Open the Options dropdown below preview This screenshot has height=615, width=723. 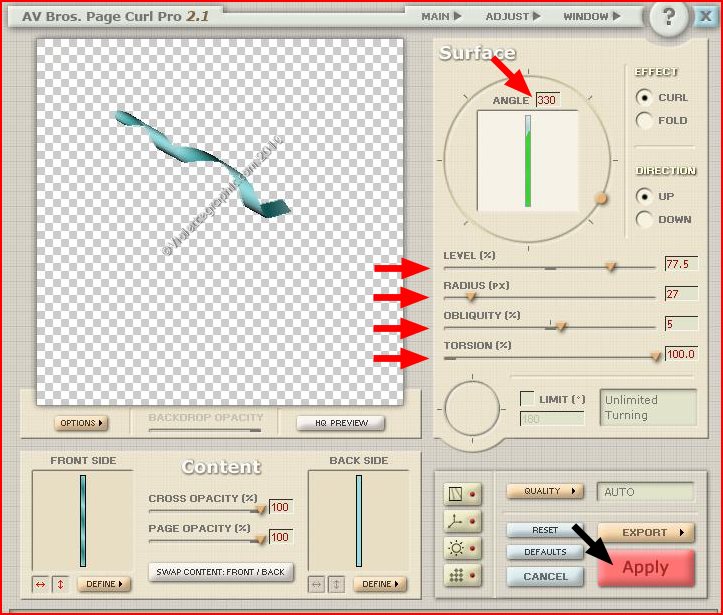click(x=81, y=423)
